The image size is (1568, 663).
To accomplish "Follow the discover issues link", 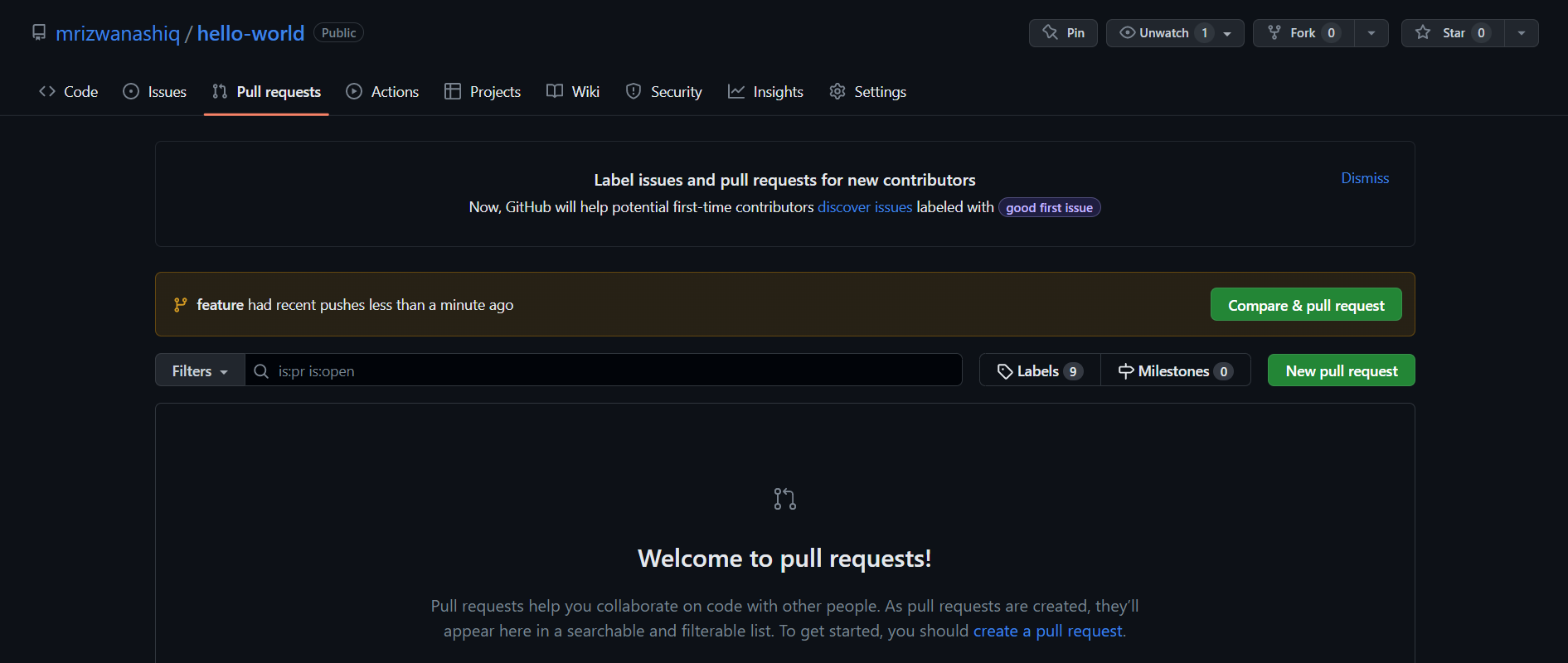I will coord(865,207).
